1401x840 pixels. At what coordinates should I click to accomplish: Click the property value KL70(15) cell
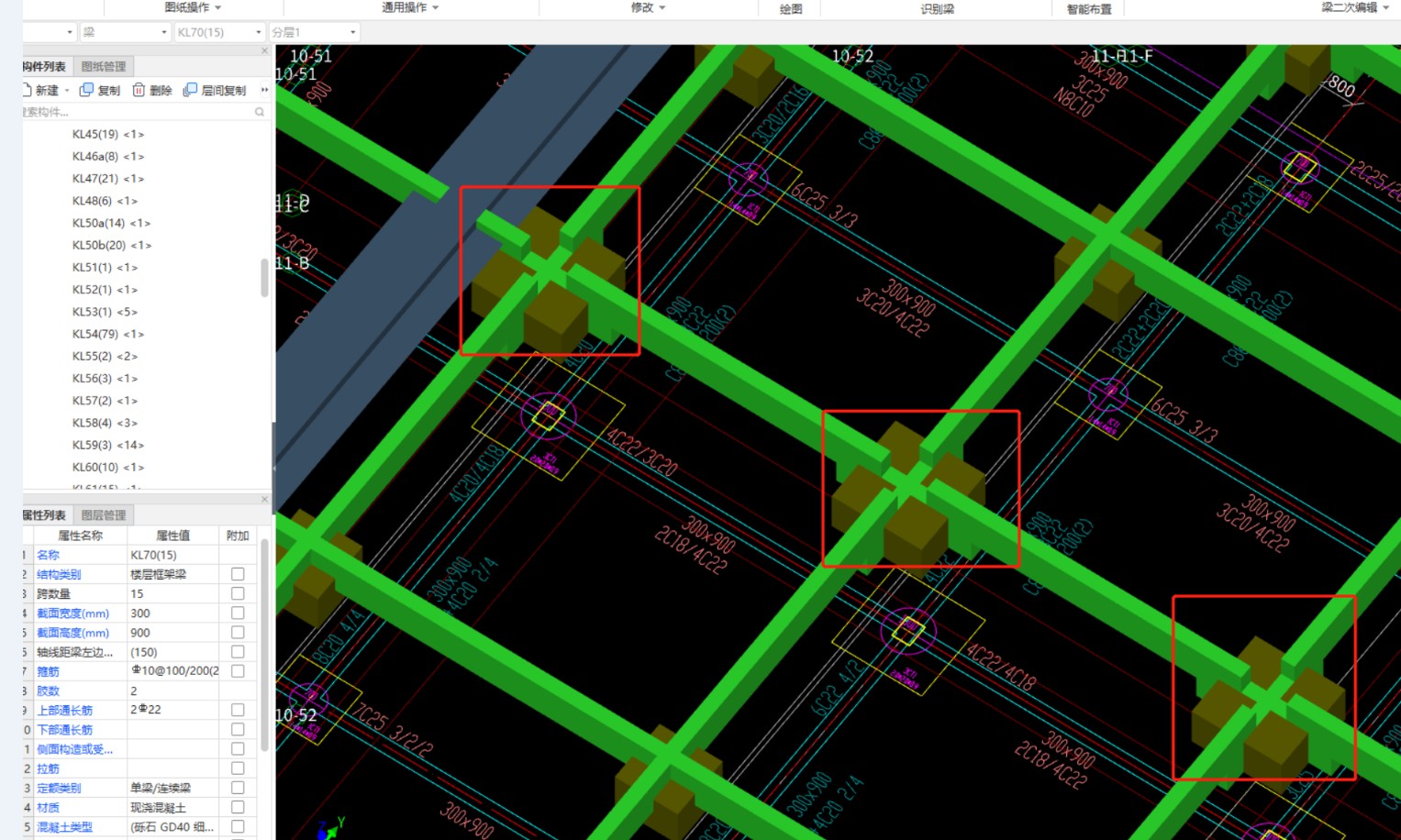173,555
